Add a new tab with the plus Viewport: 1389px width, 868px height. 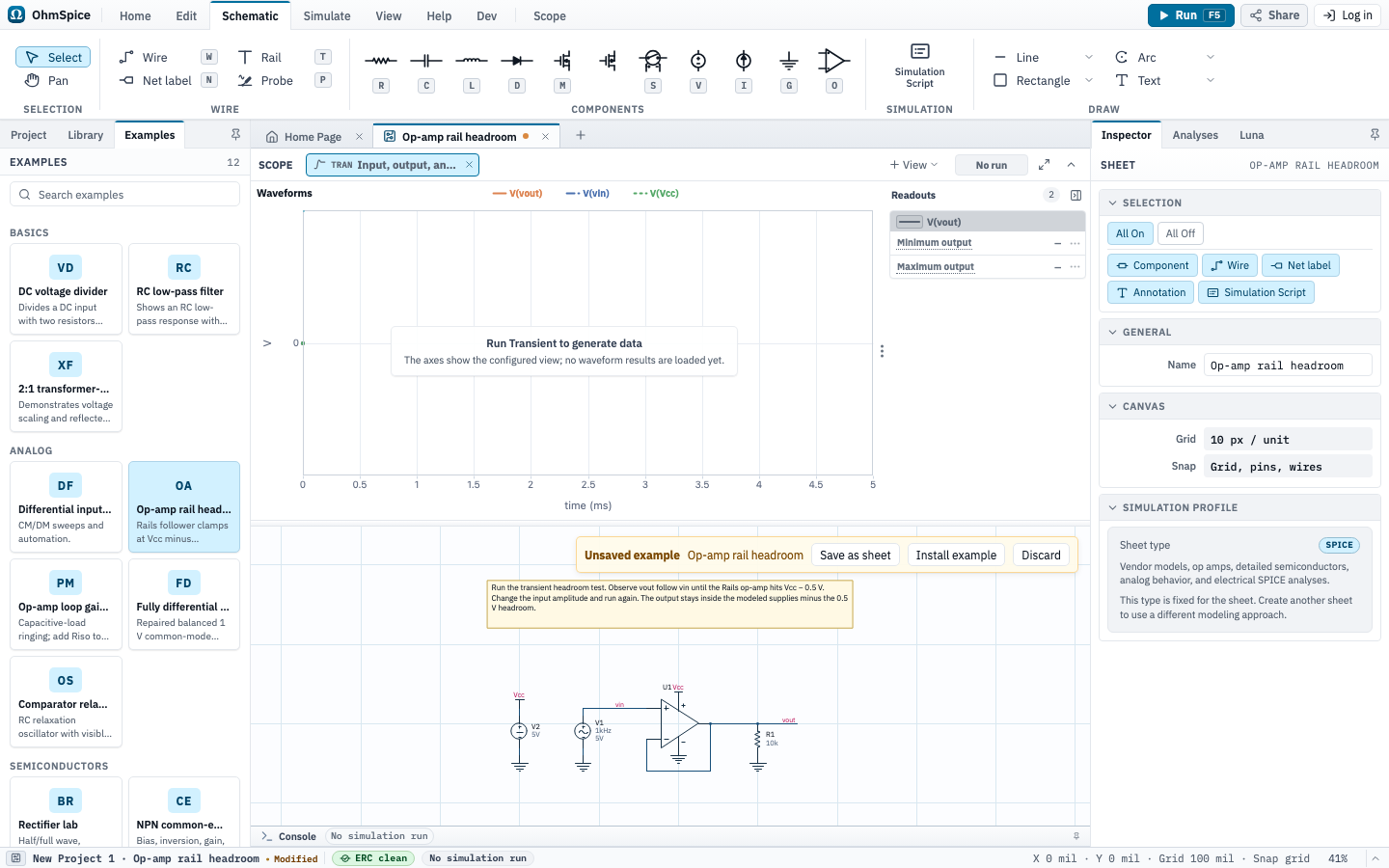click(581, 135)
